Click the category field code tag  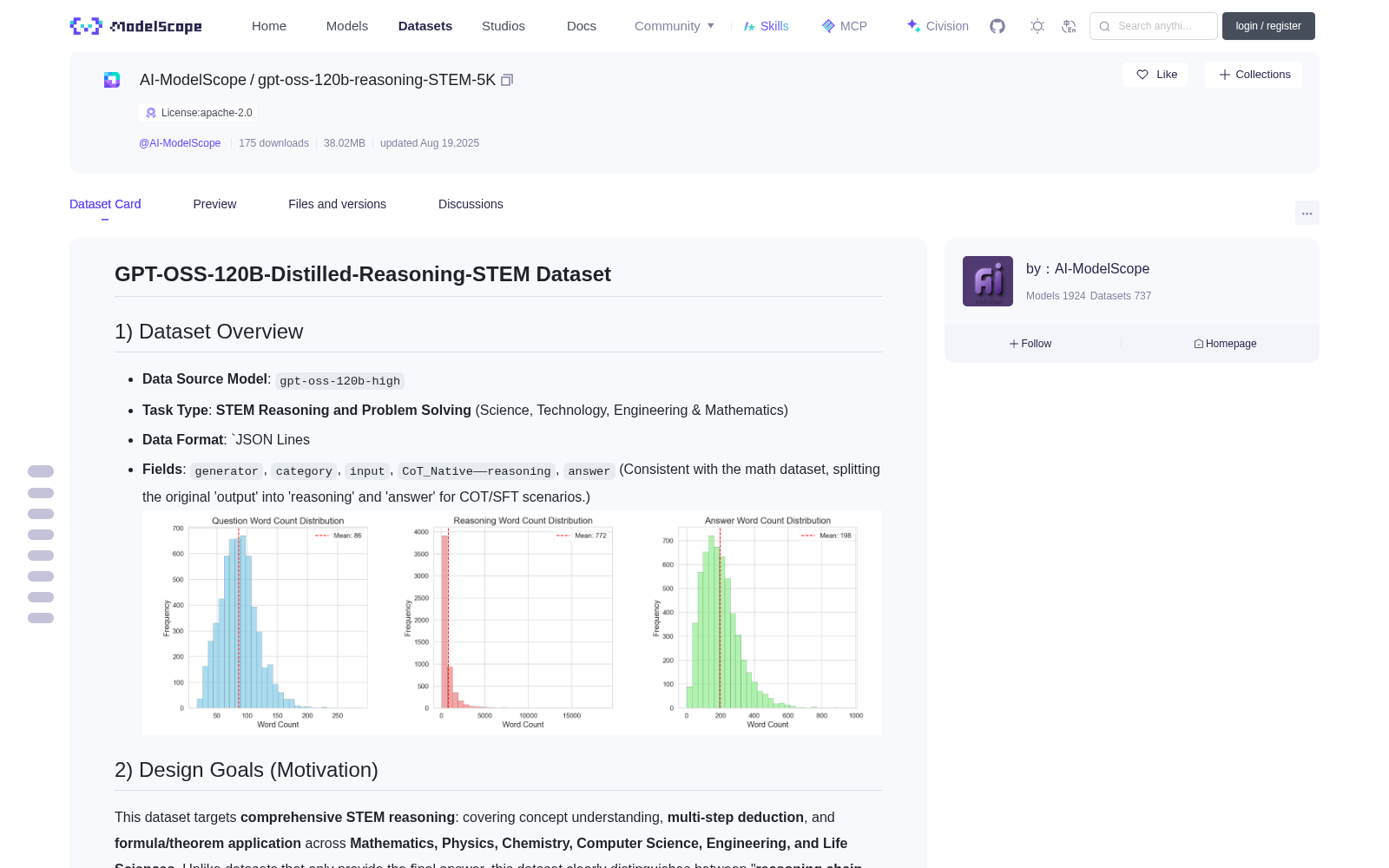304,471
